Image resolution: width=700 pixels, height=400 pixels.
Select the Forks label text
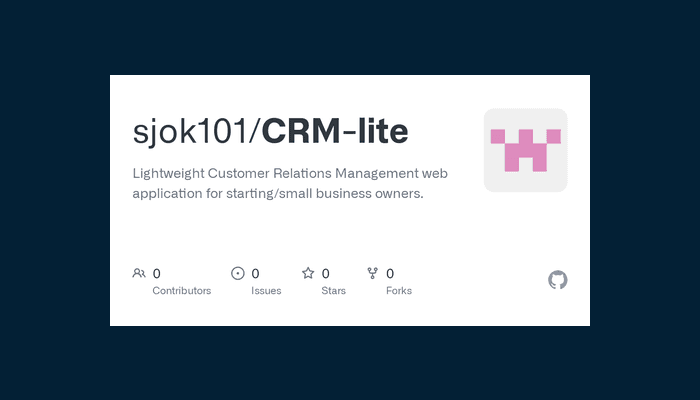click(399, 291)
